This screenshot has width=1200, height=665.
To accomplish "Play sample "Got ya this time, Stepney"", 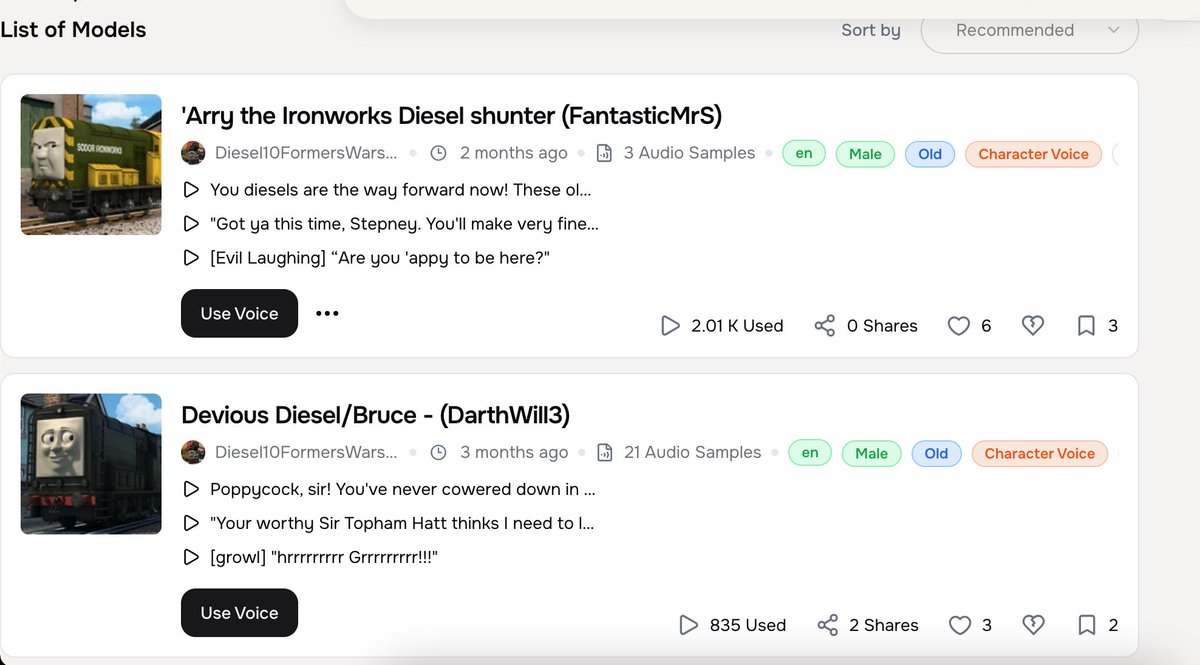I will 191,224.
